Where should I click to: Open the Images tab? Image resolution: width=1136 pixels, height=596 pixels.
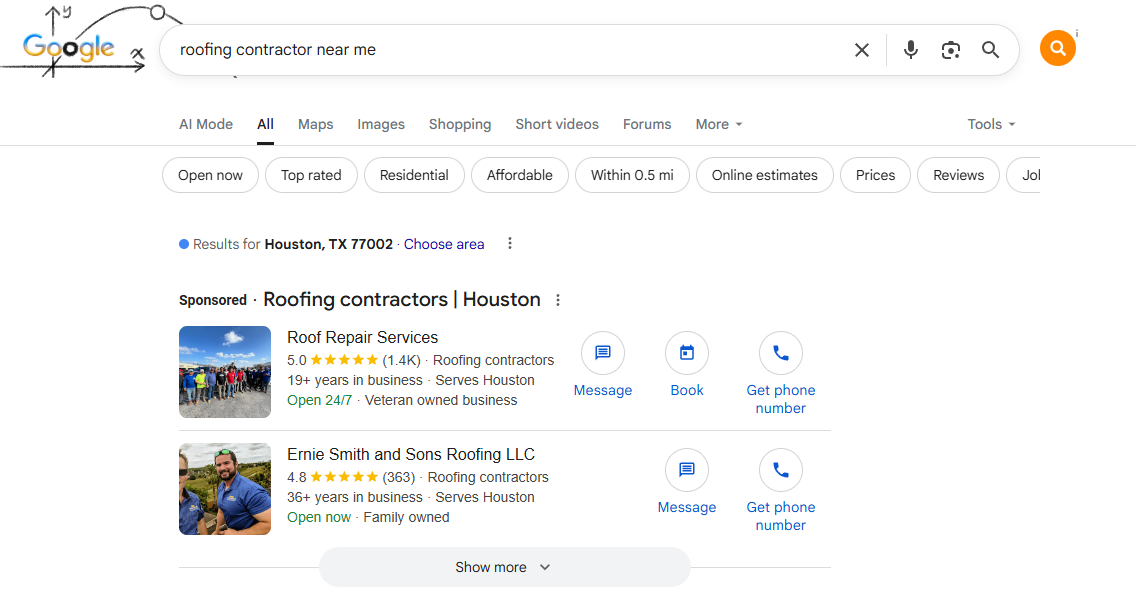(381, 125)
